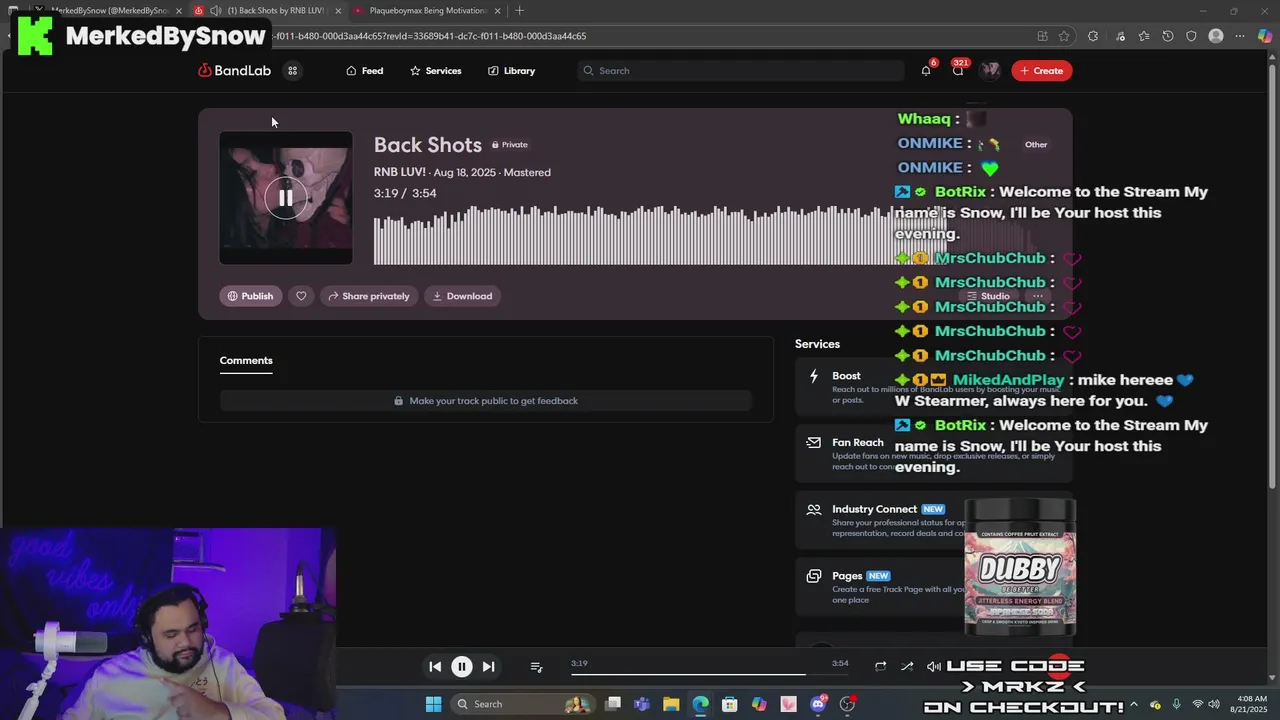Open system tray microphone icon
1280x720 pixels.
coord(1177,704)
